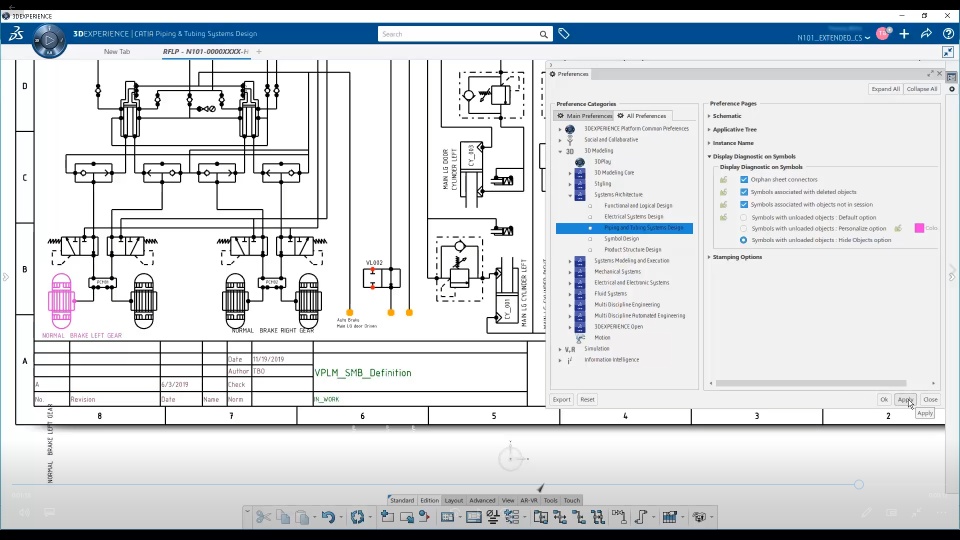Open Help question mark icon
This screenshot has height=540, width=960.
click(x=948, y=34)
